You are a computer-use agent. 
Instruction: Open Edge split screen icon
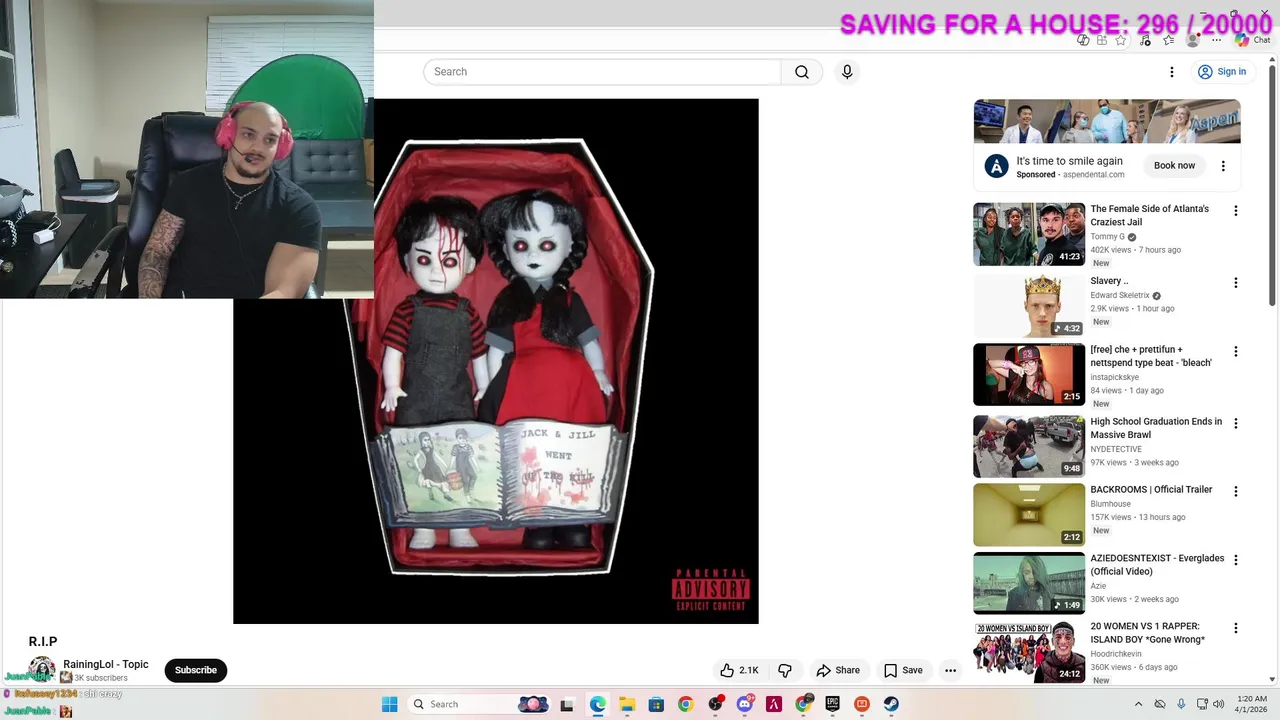pos(1102,40)
